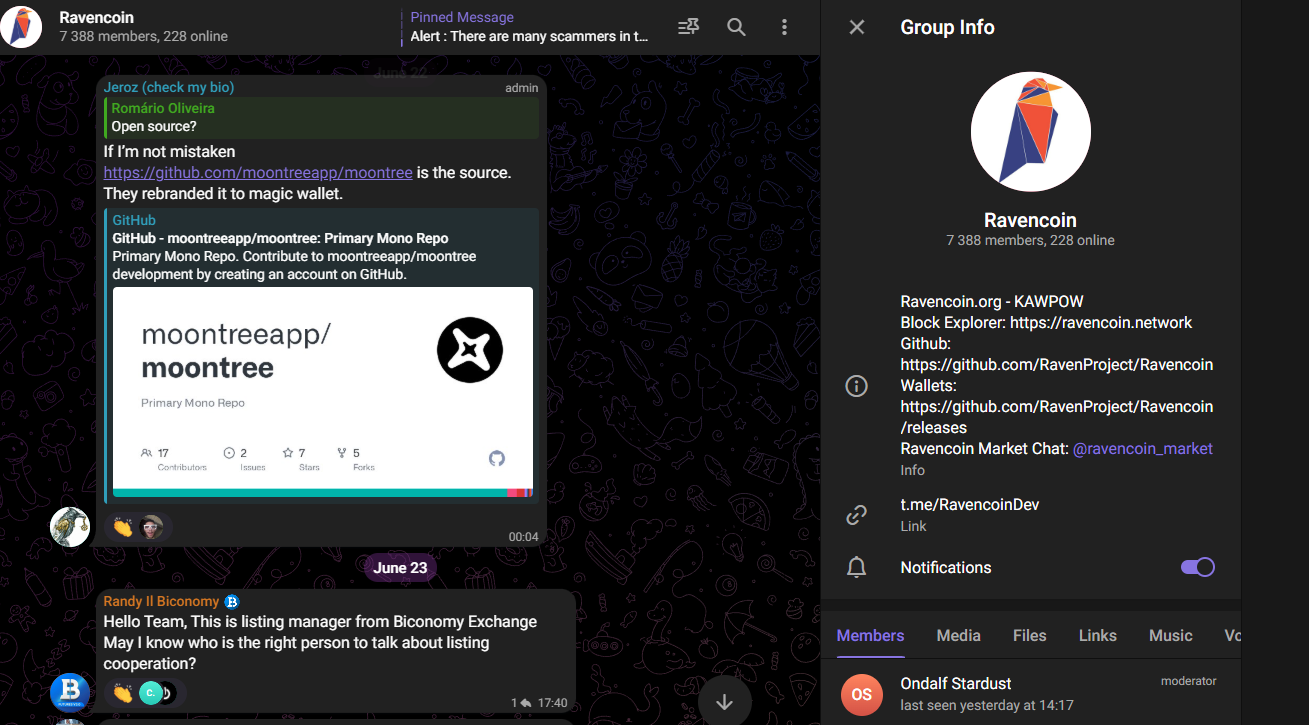Click the Ravencoin title in the chat header
This screenshot has height=725, width=1309.
click(x=96, y=17)
